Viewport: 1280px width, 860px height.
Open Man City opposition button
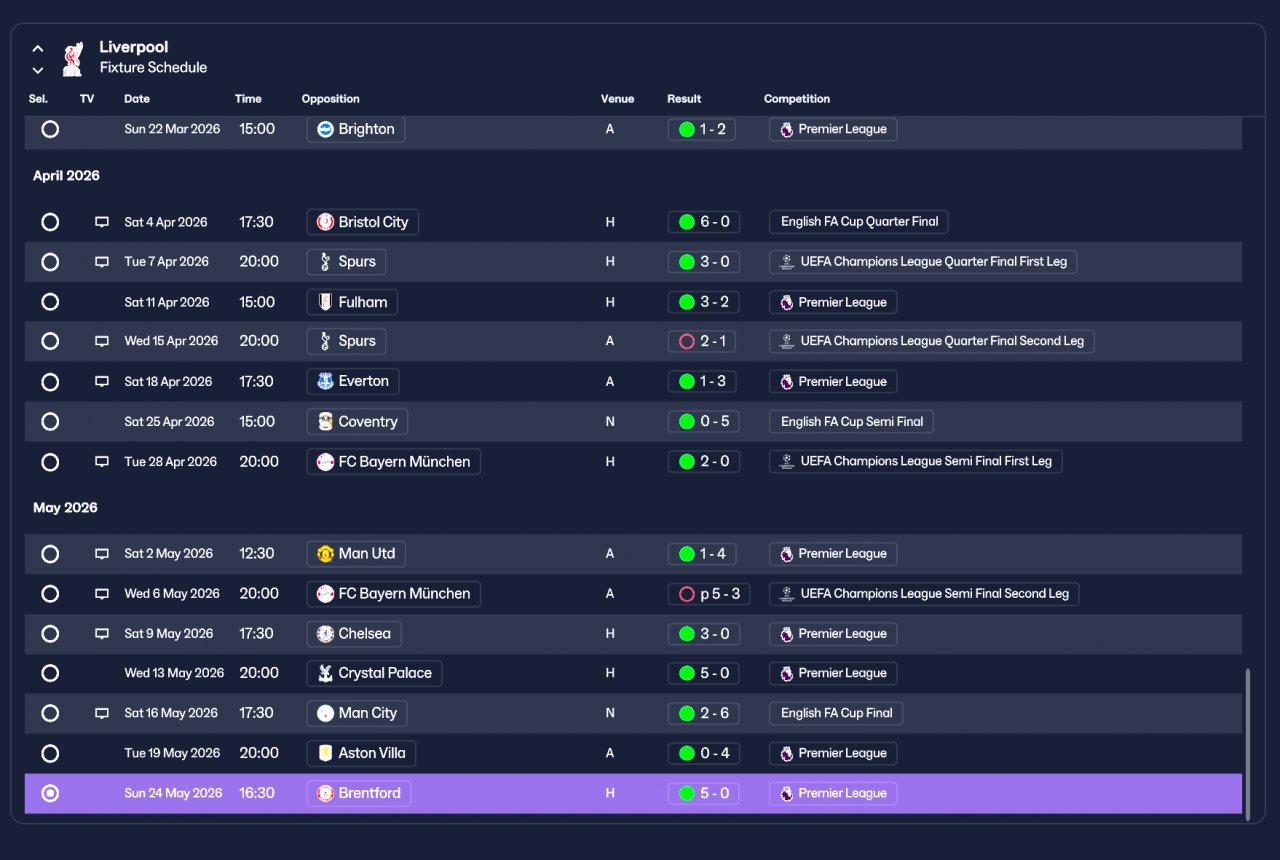357,713
